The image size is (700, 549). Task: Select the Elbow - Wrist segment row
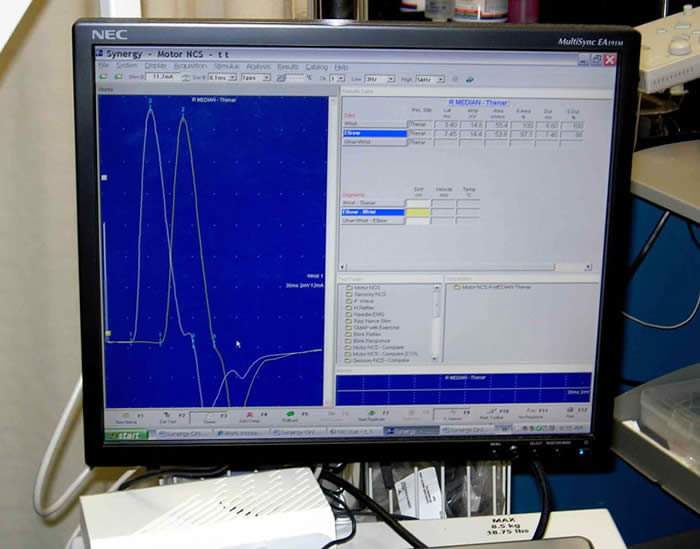click(373, 212)
